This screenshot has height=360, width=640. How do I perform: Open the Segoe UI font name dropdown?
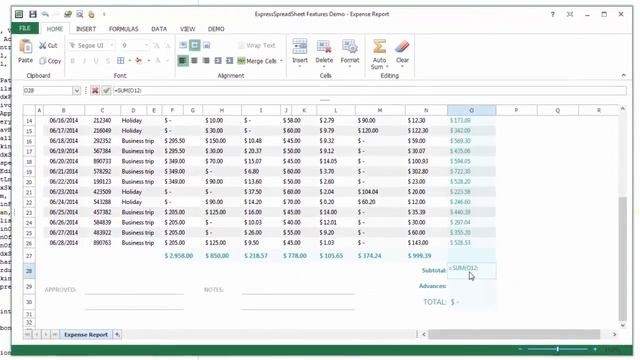[x=112, y=46]
